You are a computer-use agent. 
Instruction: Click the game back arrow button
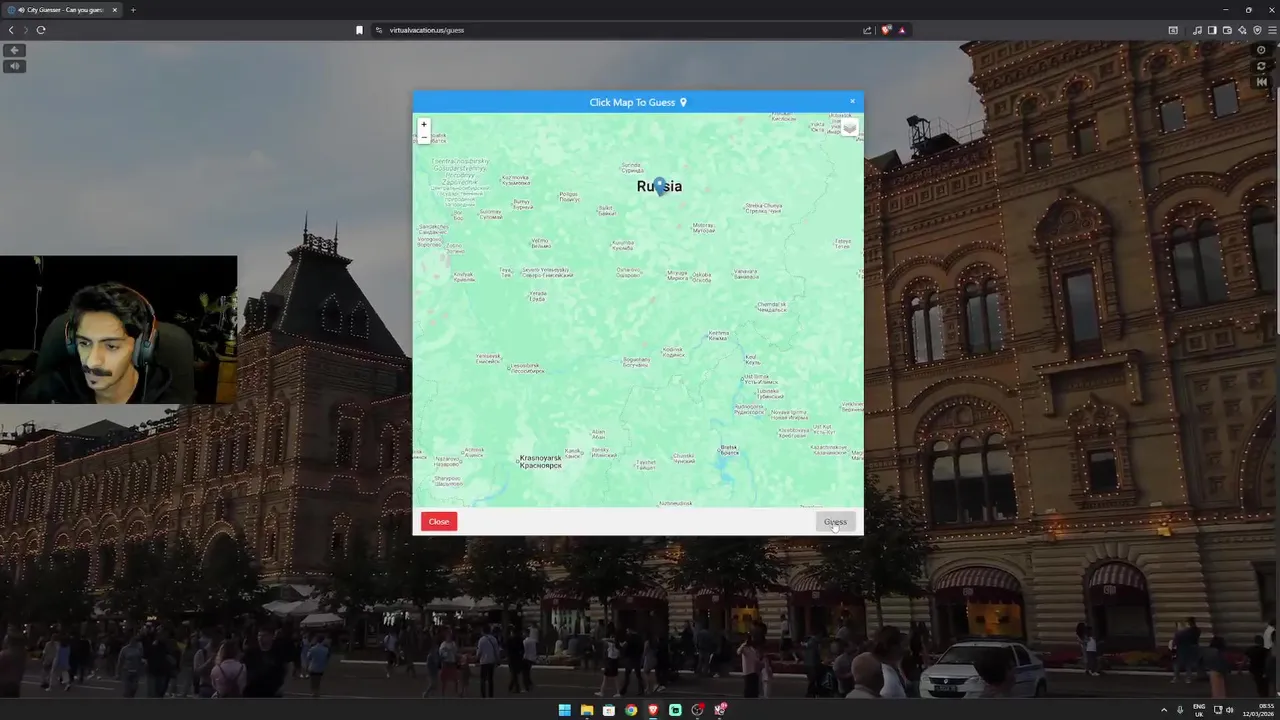pos(14,50)
